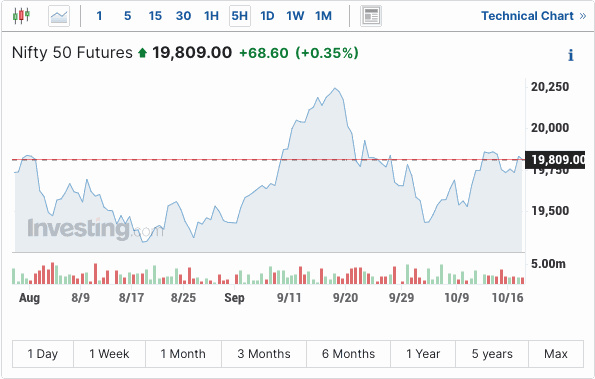Click the 8/25 date label

pos(183,298)
